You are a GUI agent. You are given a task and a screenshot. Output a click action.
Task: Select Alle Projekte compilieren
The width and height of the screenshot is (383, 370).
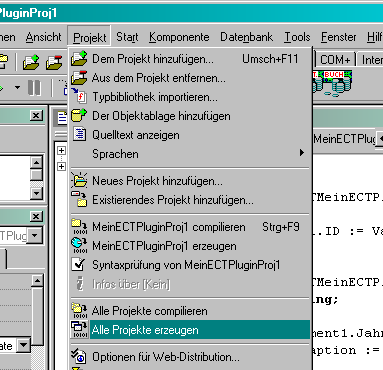(x=190, y=311)
